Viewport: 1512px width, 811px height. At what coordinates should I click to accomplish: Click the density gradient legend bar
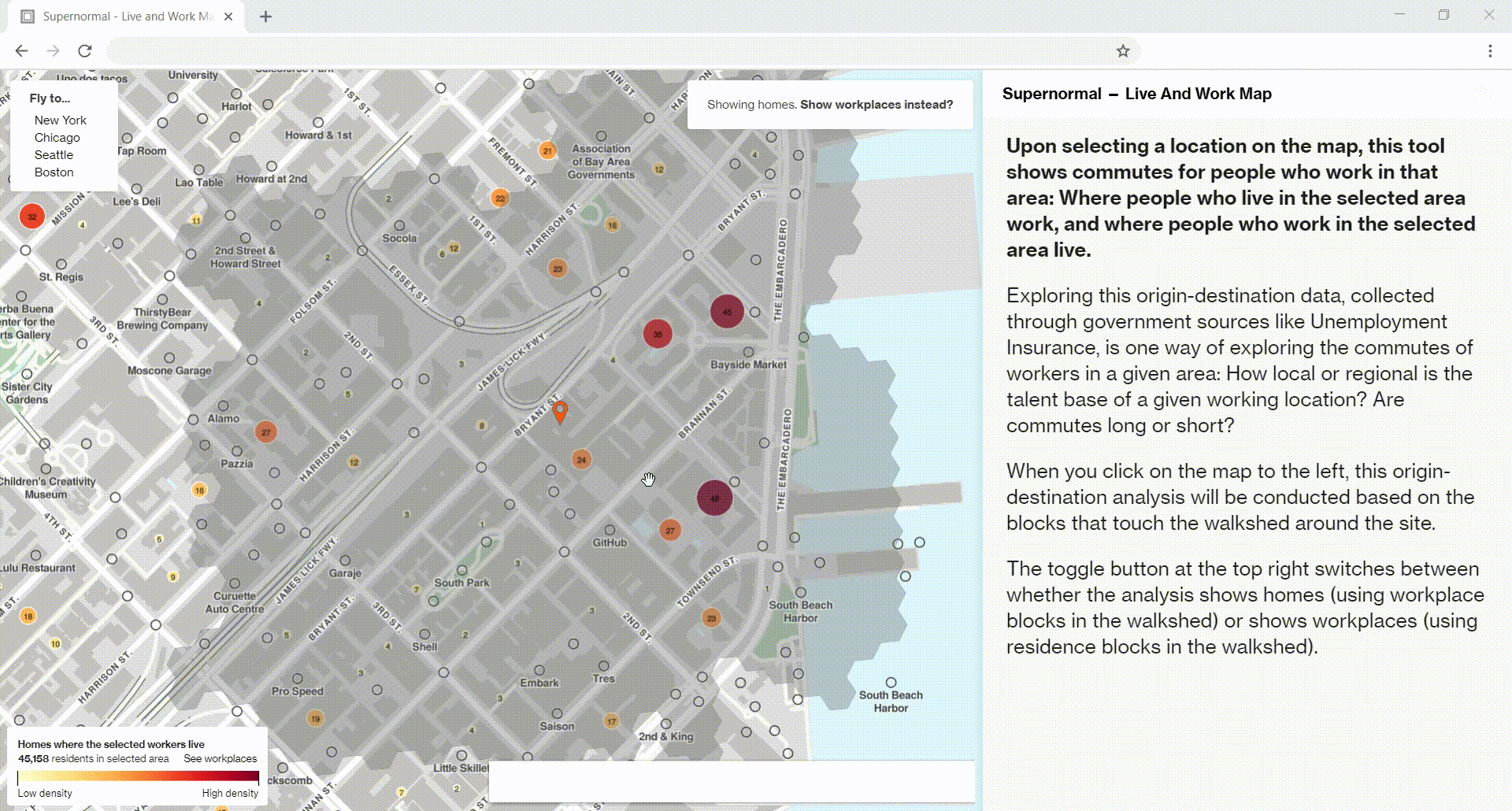tap(138, 776)
